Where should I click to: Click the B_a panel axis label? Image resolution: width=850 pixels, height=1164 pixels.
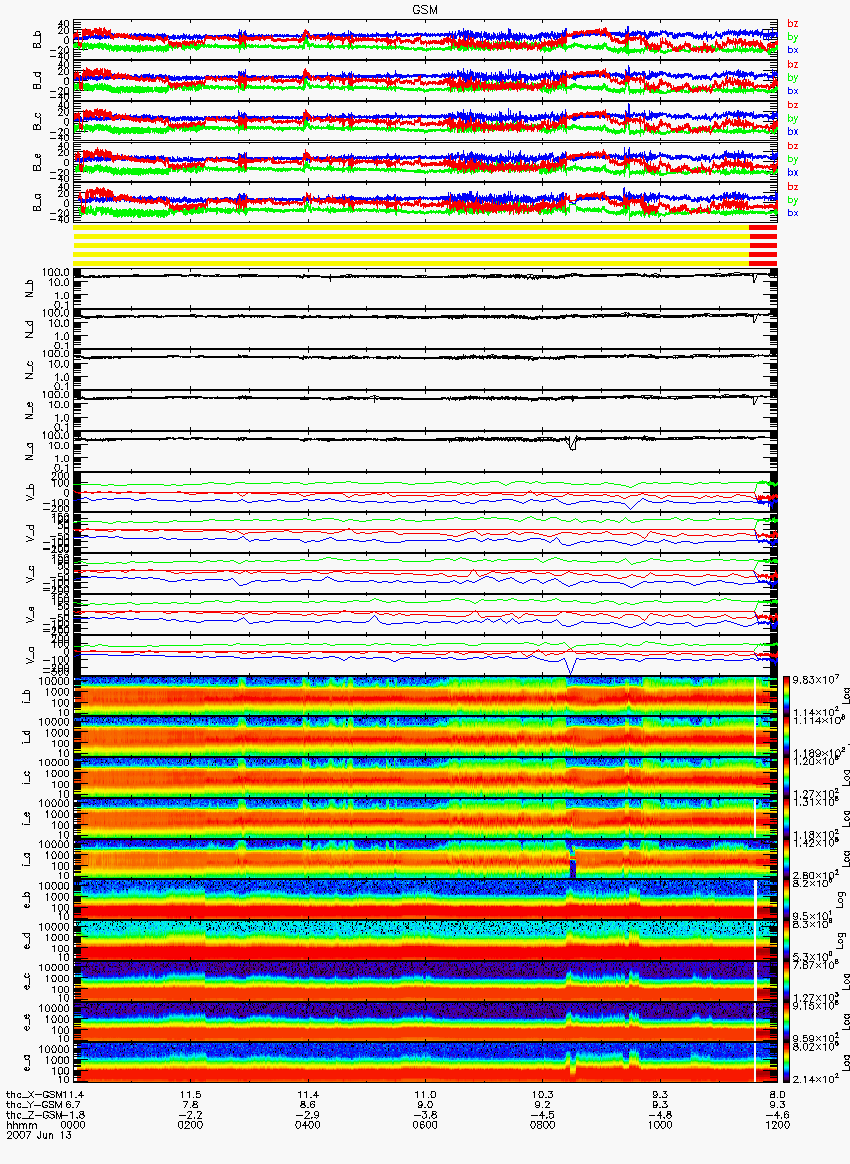click(x=37, y=203)
